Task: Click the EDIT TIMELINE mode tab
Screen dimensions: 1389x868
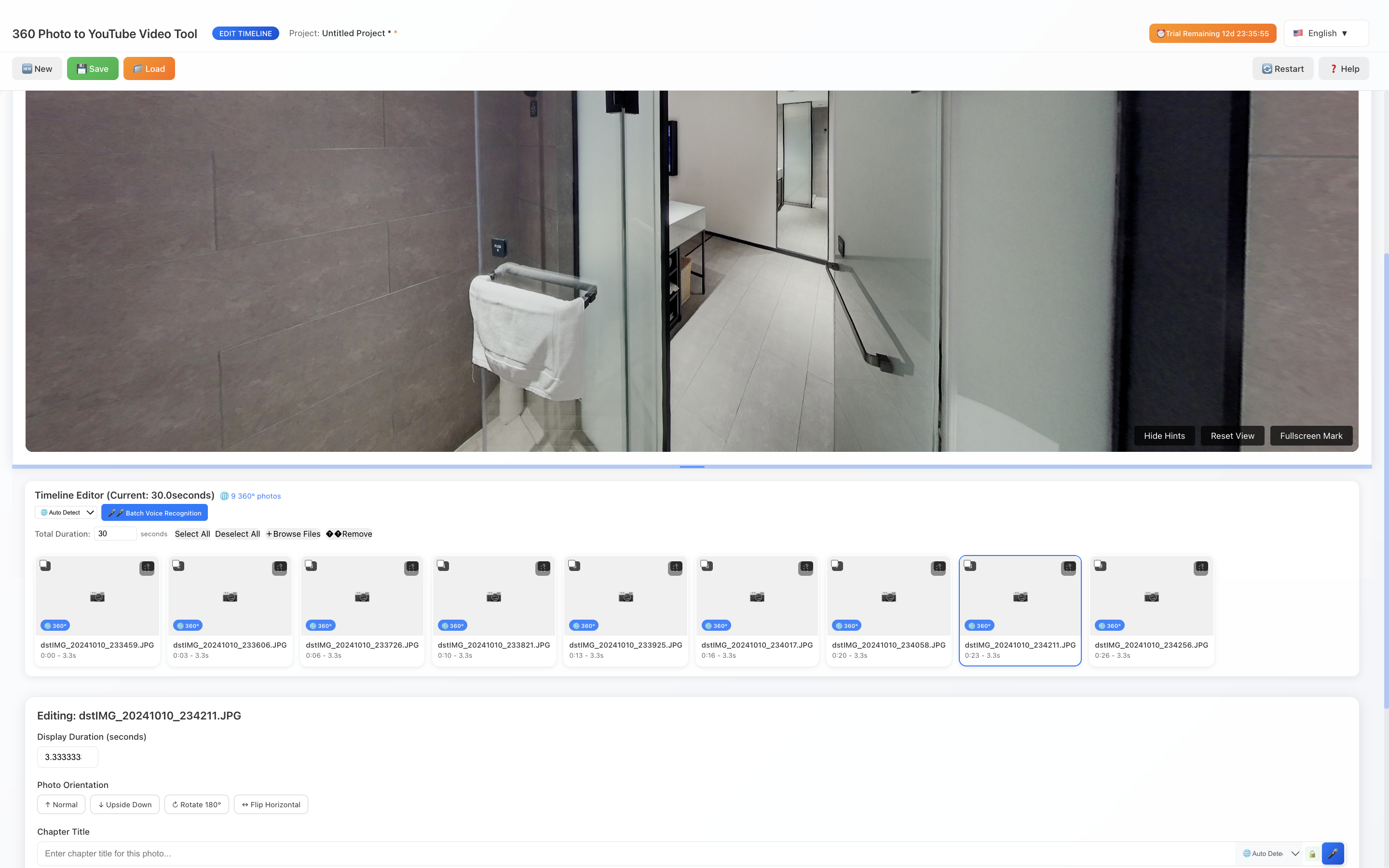Action: (x=245, y=33)
